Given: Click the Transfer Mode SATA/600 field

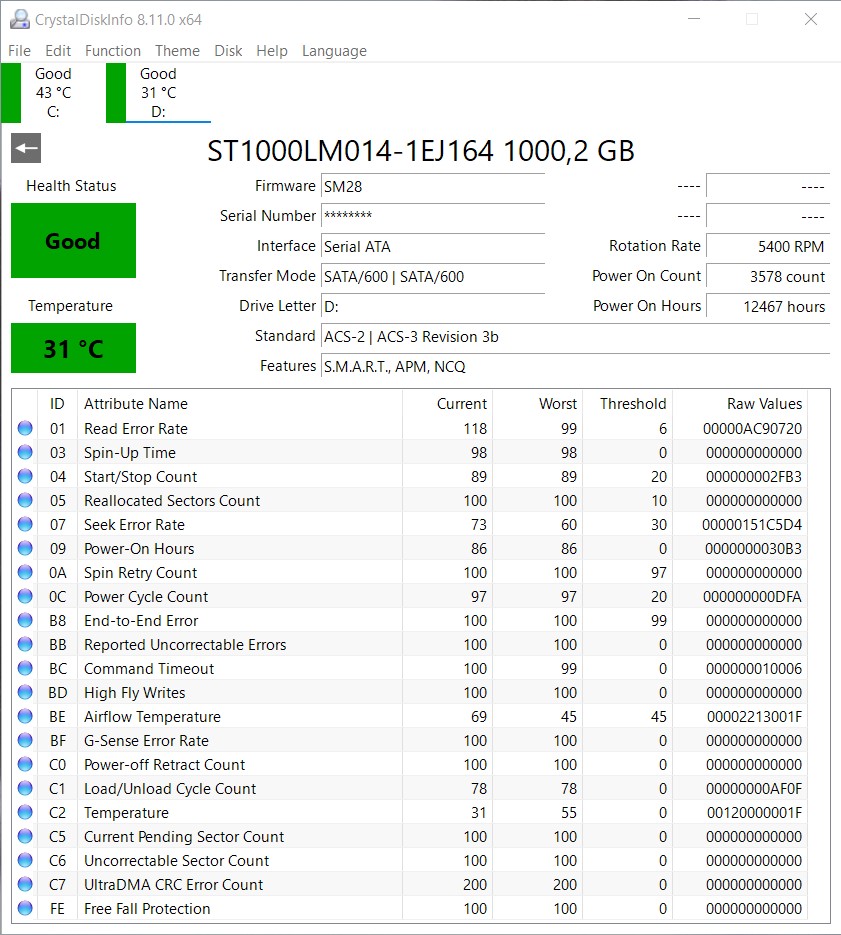Looking at the screenshot, I should coord(433,276).
